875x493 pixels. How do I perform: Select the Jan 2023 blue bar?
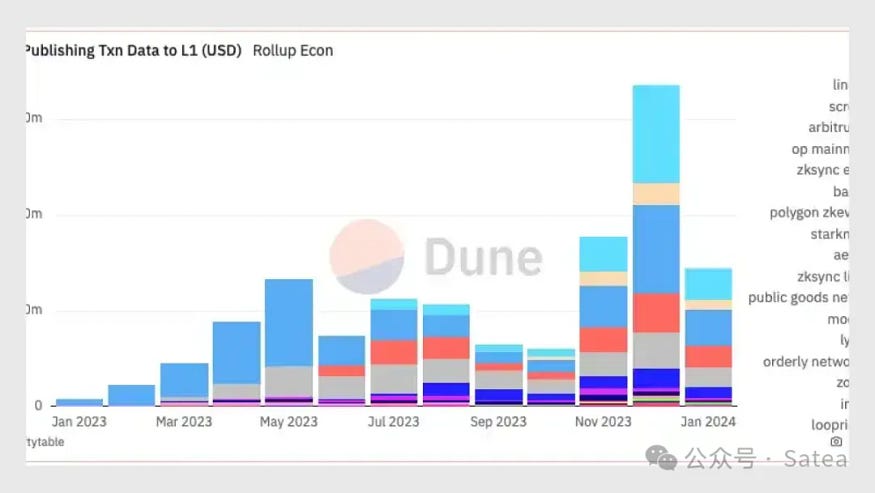(80, 402)
